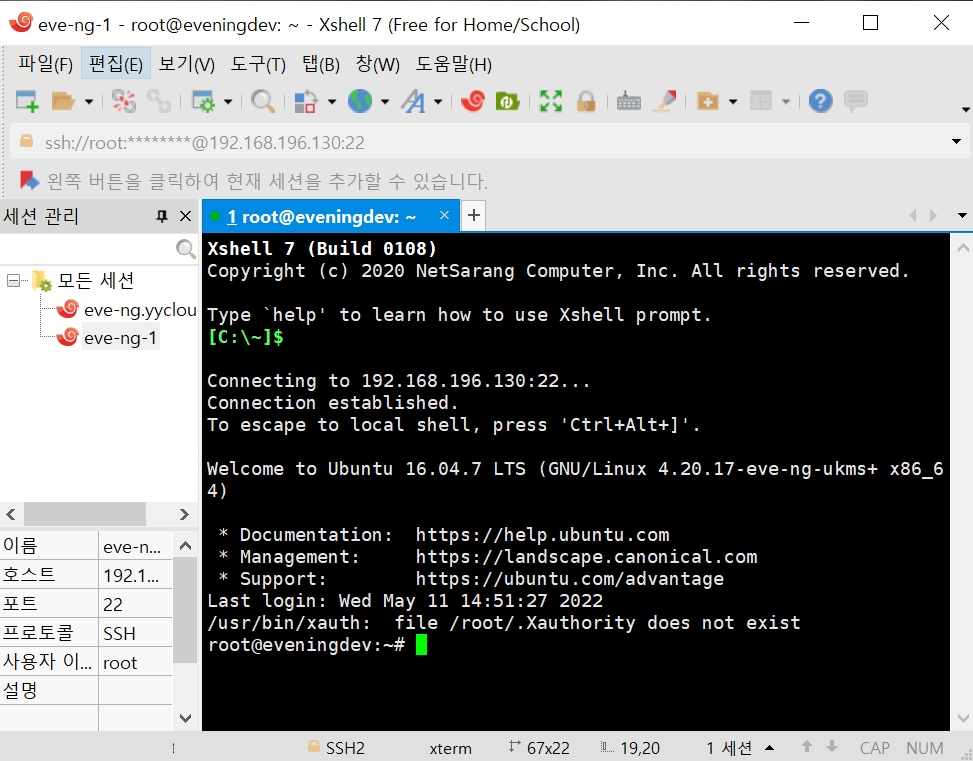Image resolution: width=973 pixels, height=761 pixels.
Task: Click the file transfer toolbar icon
Action: (306, 101)
